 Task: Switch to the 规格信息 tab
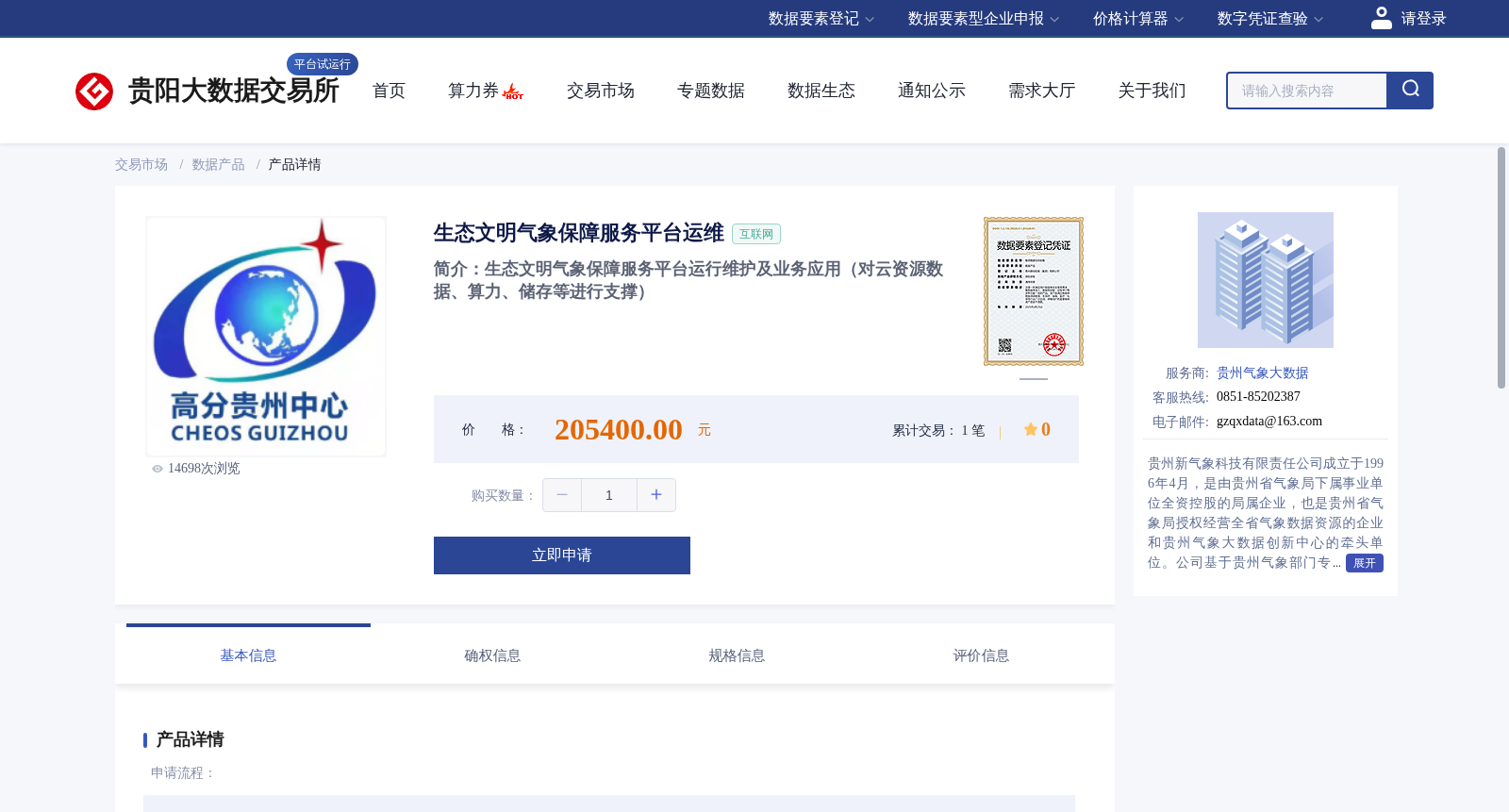(737, 655)
